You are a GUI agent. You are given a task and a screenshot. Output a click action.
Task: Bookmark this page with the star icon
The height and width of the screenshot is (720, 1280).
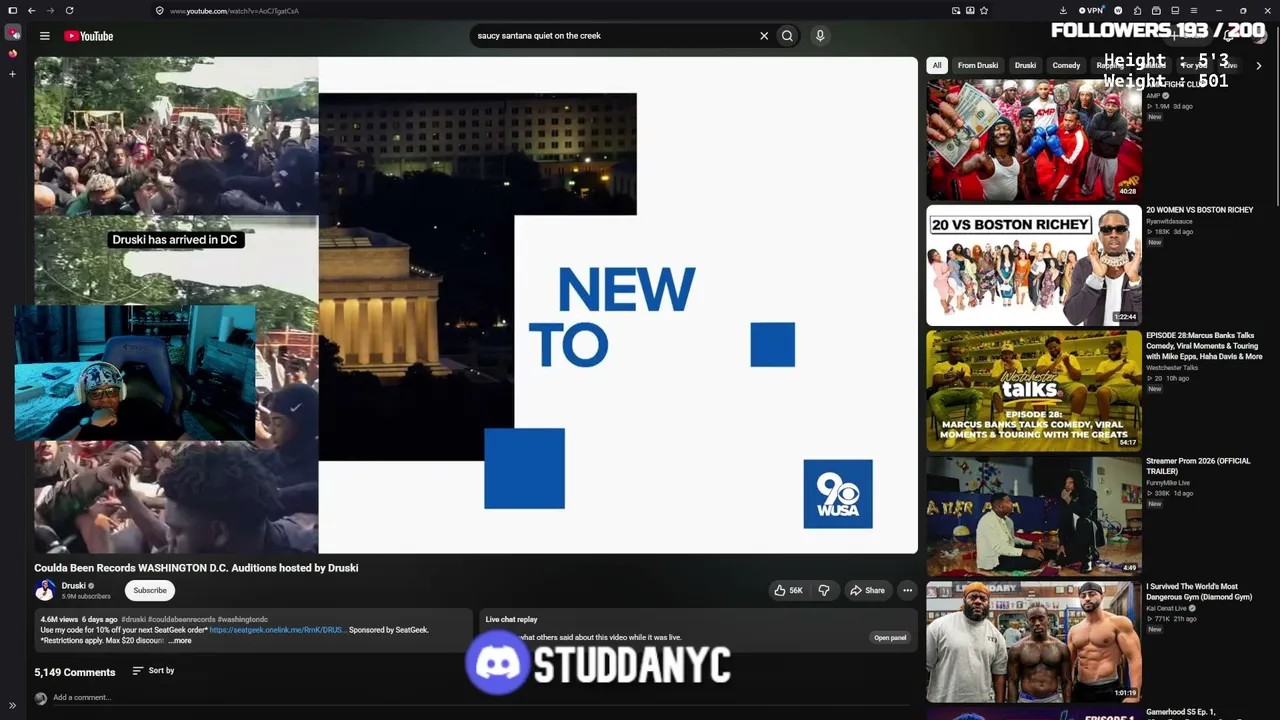(984, 10)
